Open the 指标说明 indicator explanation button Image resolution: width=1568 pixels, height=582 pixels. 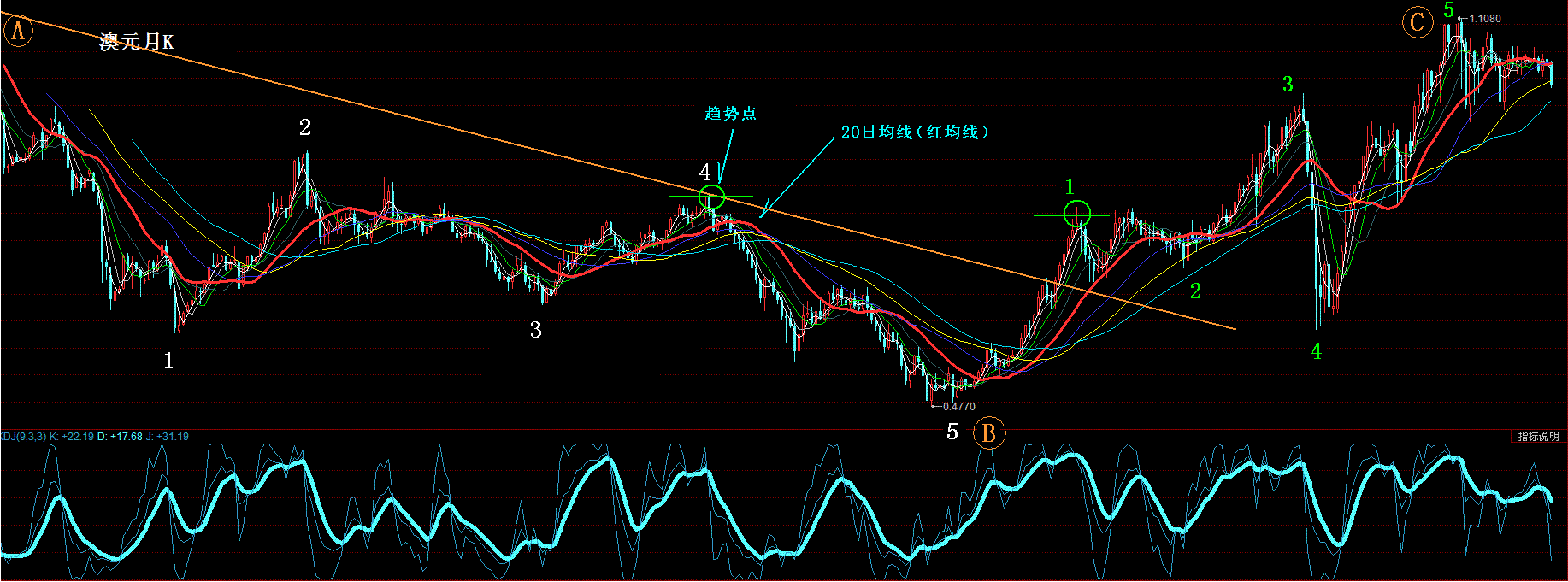pyautogui.click(x=1538, y=437)
